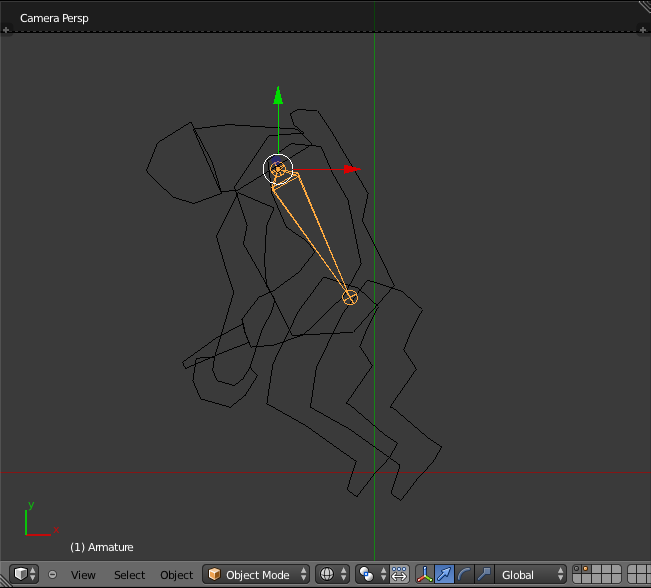The height and width of the screenshot is (588, 651).
Task: Click the red X-axis handle of manipulator
Action: point(350,169)
